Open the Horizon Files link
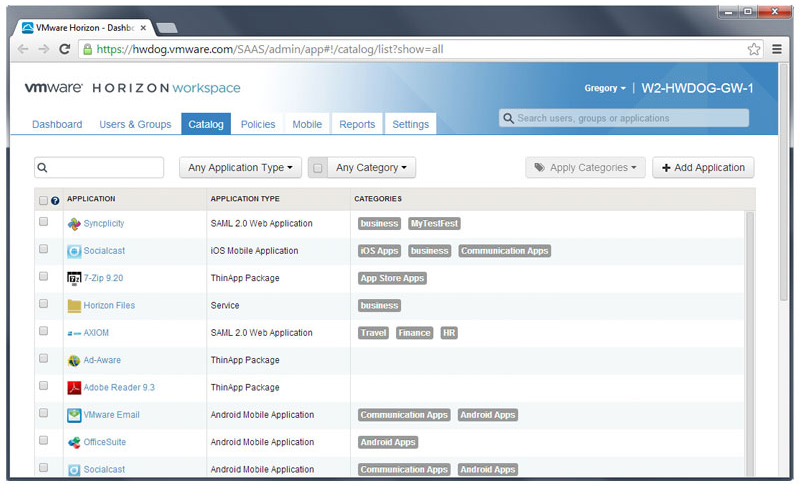The width and height of the screenshot is (800, 489). click(x=109, y=306)
